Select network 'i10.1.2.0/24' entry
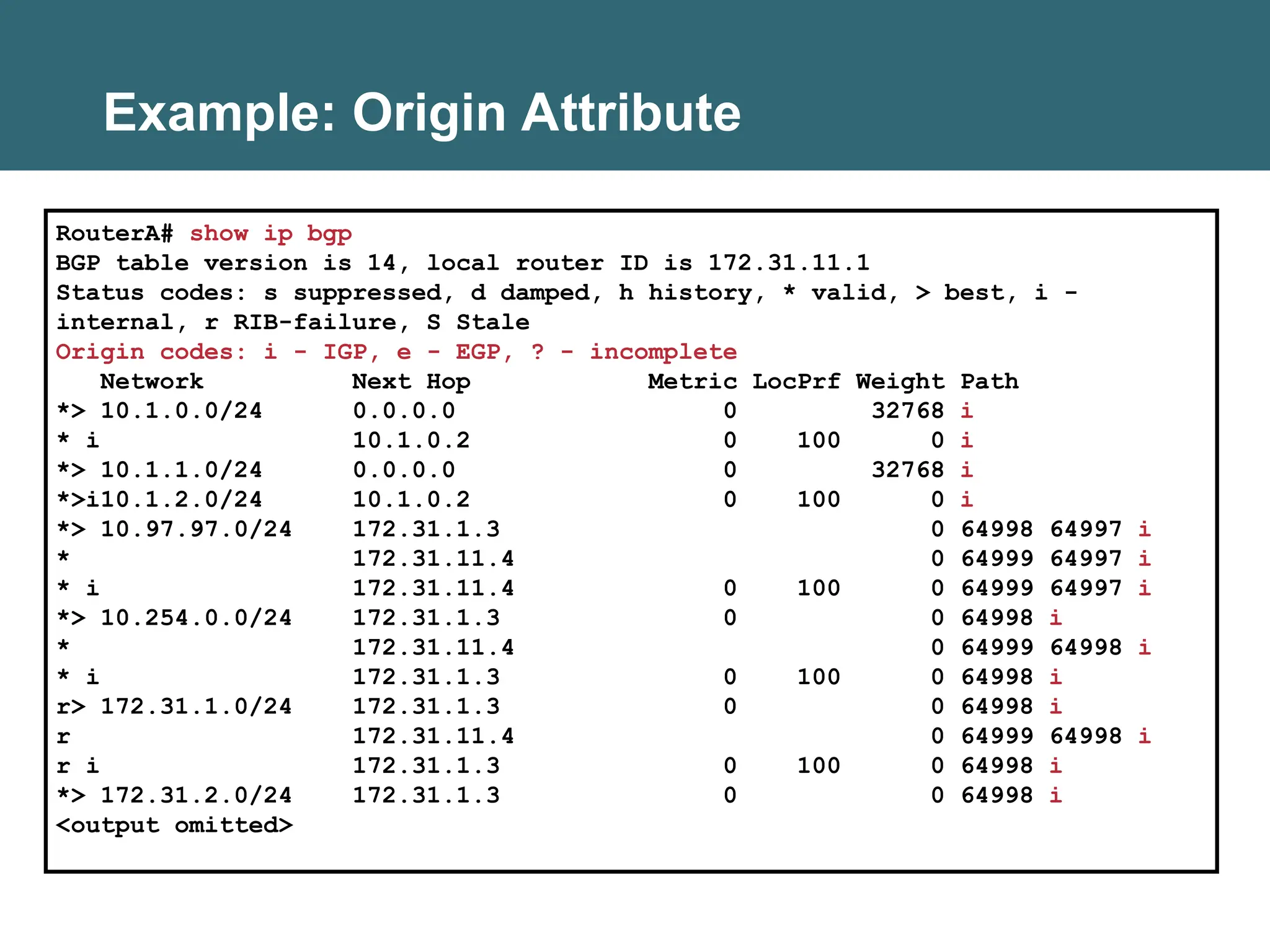 (x=174, y=500)
